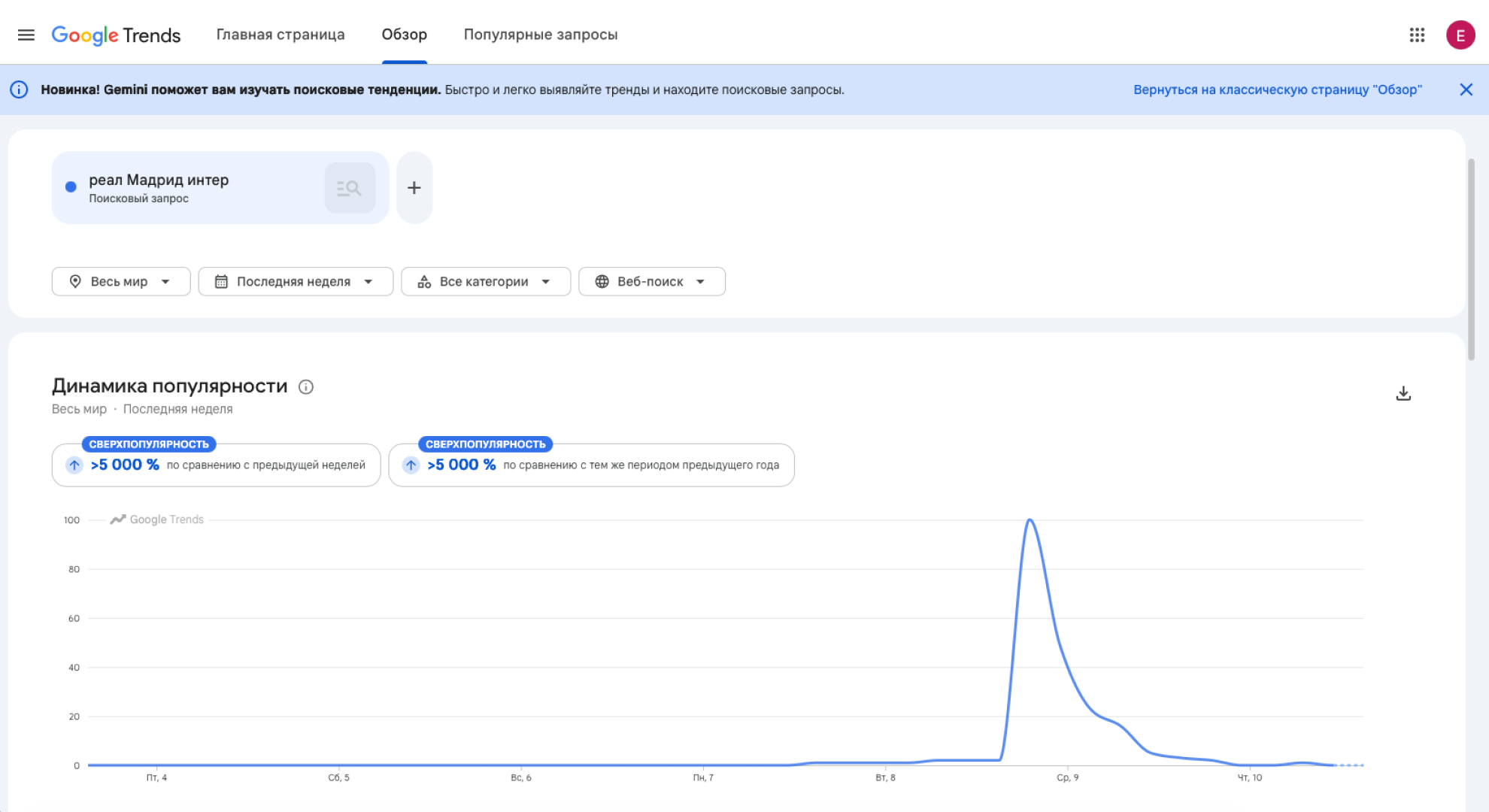Click the account avatar E
Screen dimensions: 1489x812
(1460, 35)
